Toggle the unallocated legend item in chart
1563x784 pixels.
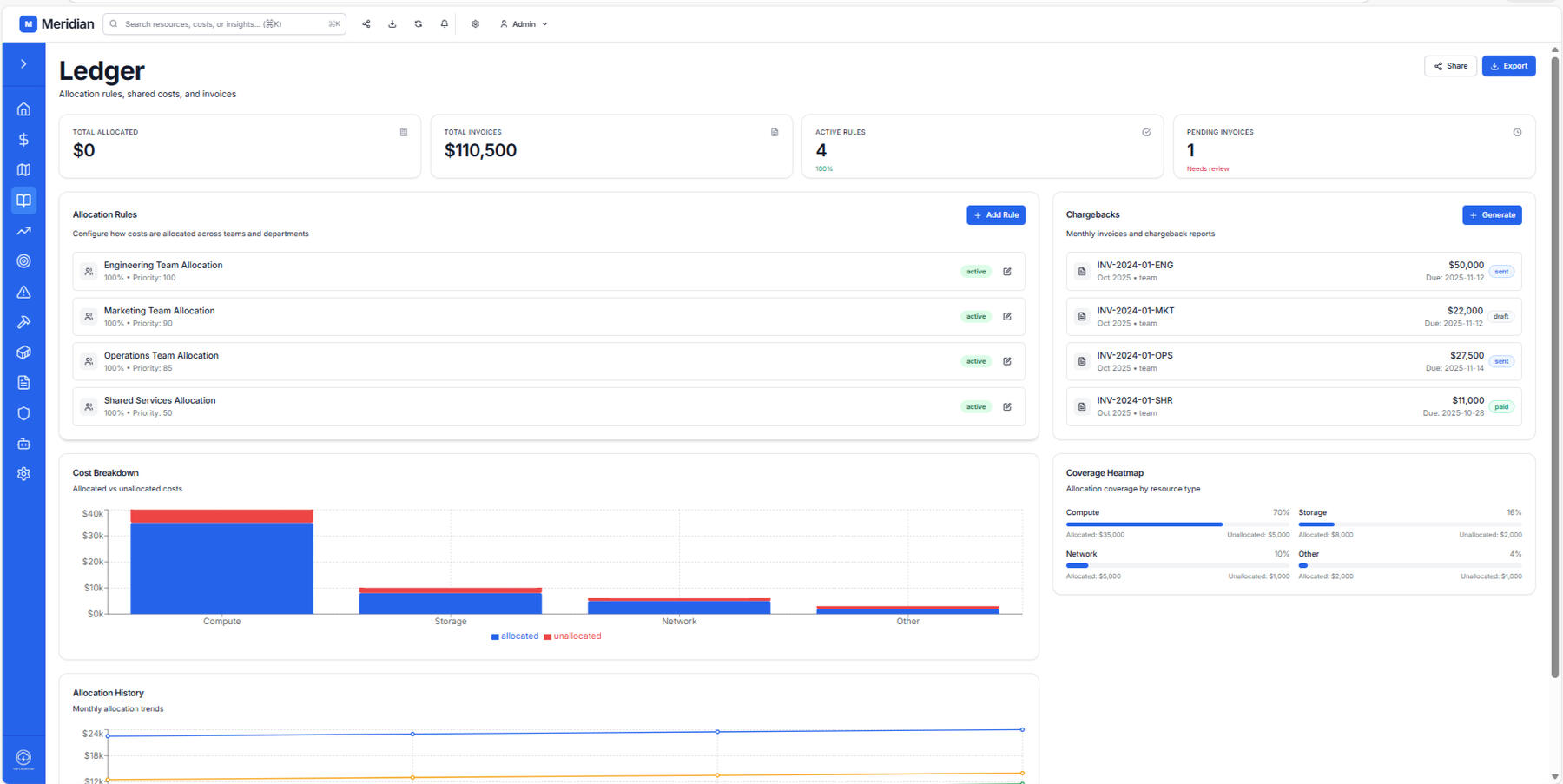572,636
